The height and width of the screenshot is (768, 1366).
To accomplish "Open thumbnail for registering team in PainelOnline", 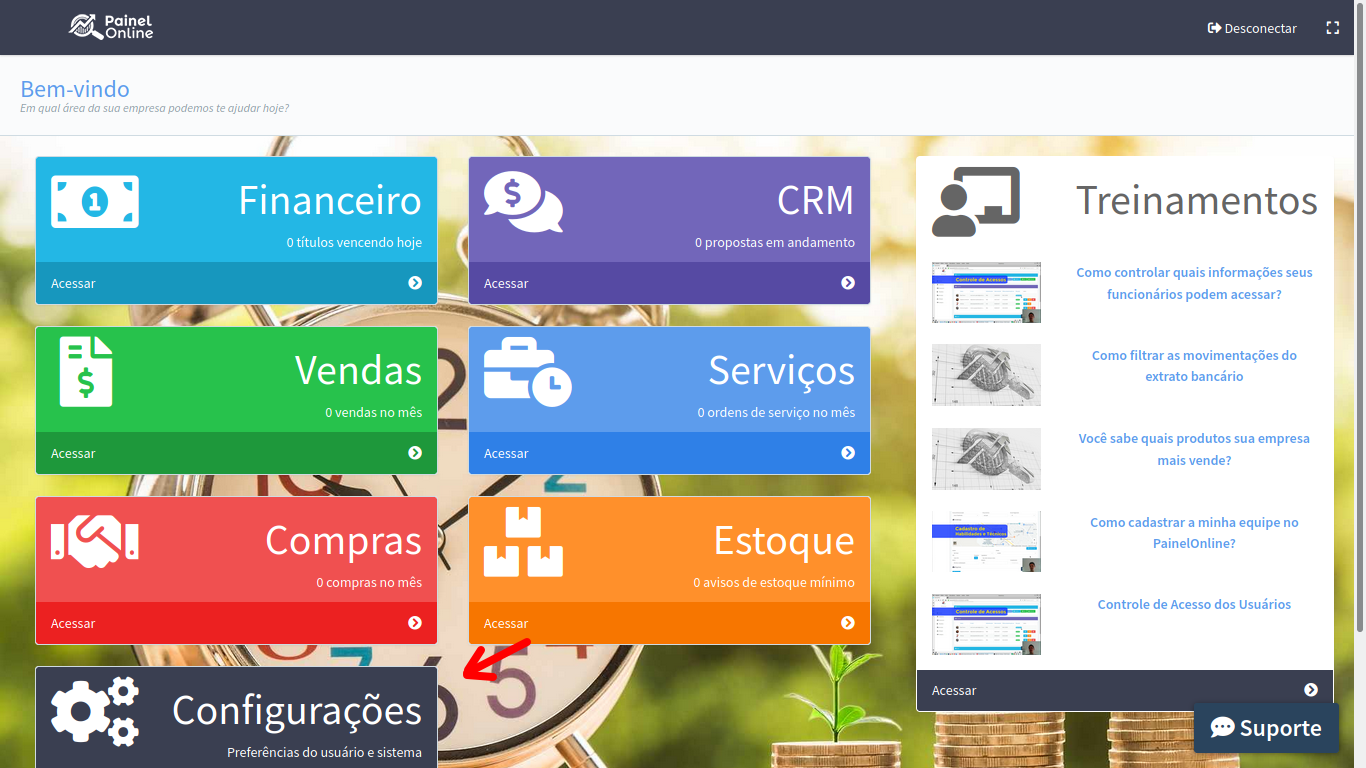I will click(x=986, y=541).
